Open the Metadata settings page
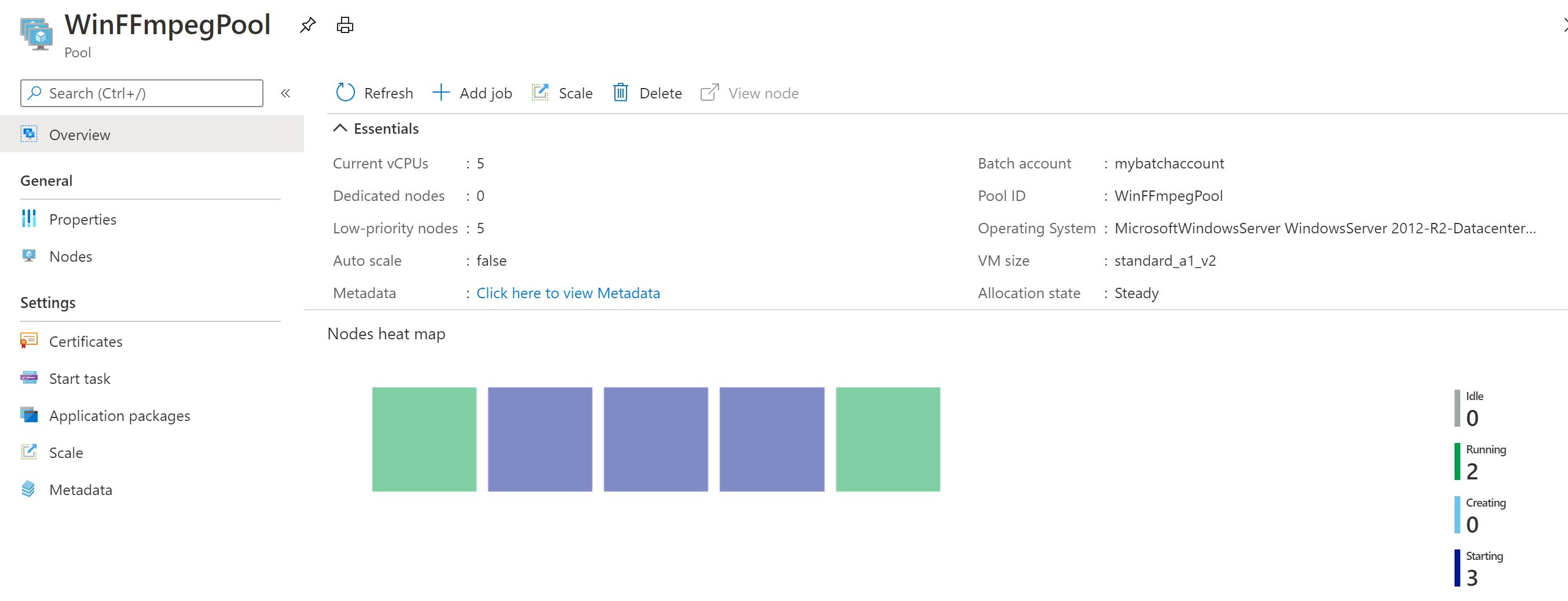The width and height of the screenshot is (1568, 601). [80, 489]
